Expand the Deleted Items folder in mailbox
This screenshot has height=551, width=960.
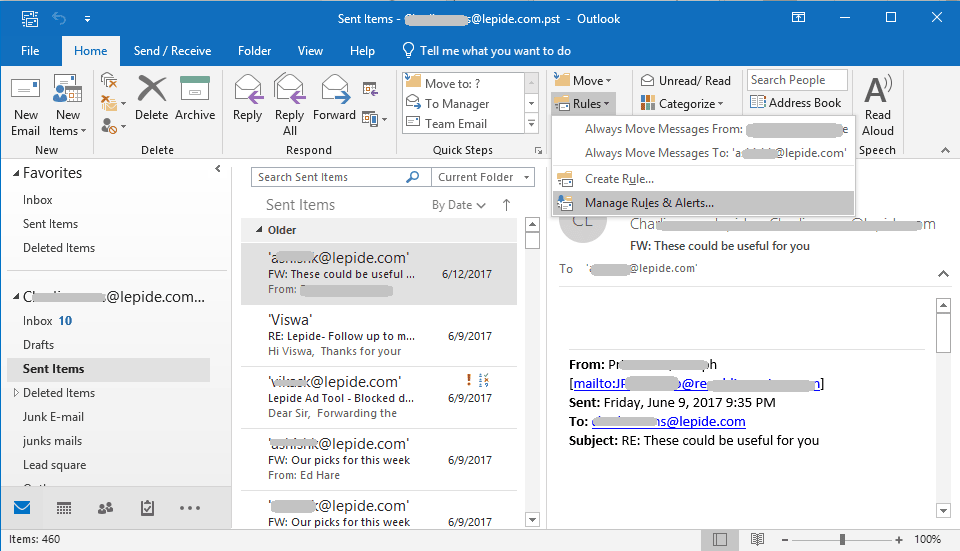coord(17,392)
